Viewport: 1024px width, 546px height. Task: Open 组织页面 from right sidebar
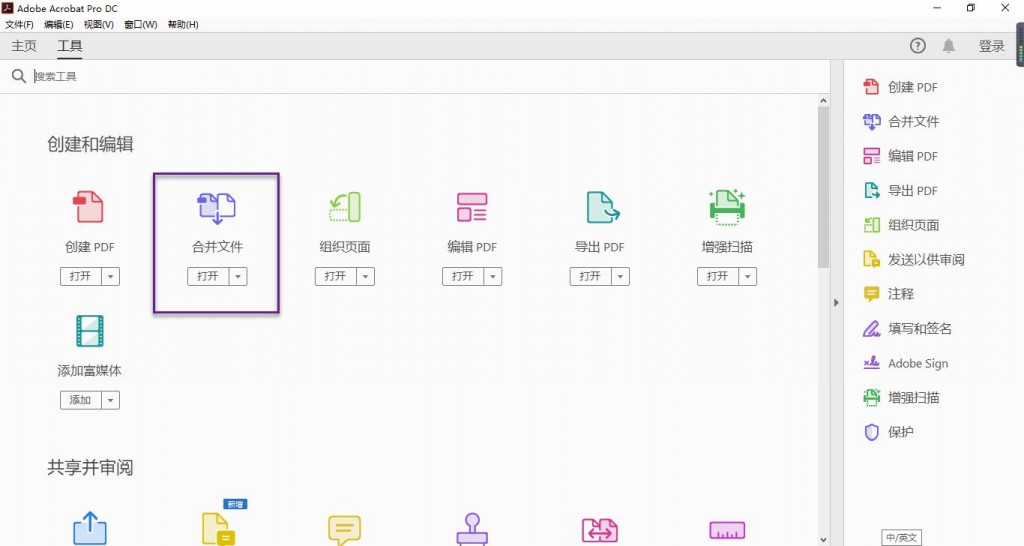tap(901, 225)
